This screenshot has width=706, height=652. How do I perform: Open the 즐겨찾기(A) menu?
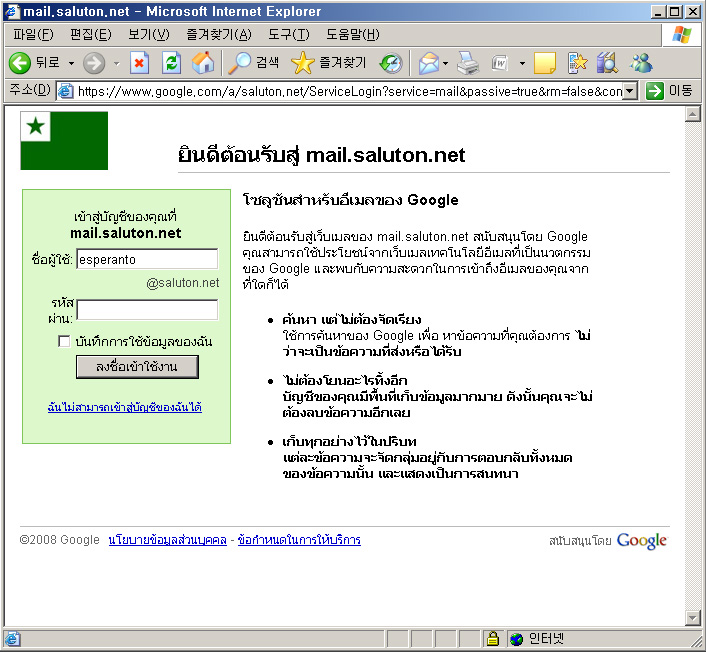(x=219, y=35)
